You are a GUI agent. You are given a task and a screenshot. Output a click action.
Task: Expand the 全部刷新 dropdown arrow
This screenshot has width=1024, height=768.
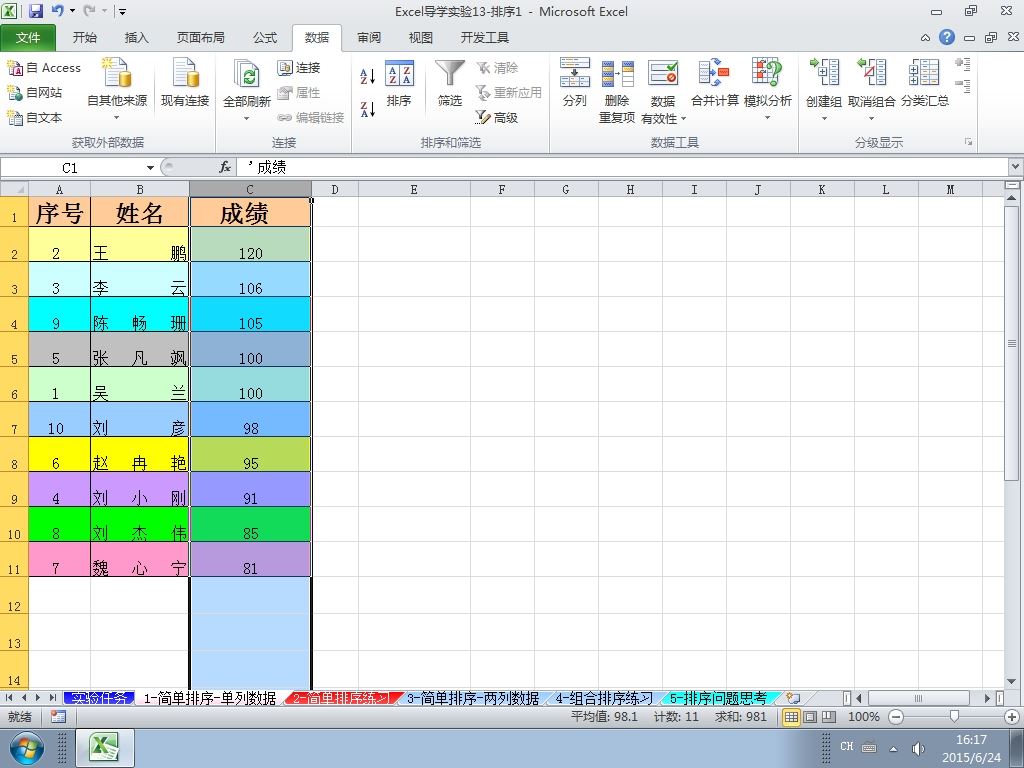(246, 119)
